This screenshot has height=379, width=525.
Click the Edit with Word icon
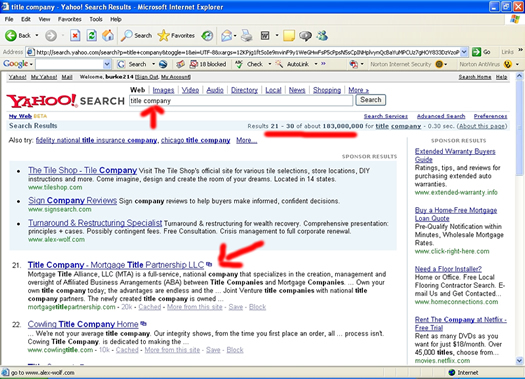(x=265, y=35)
